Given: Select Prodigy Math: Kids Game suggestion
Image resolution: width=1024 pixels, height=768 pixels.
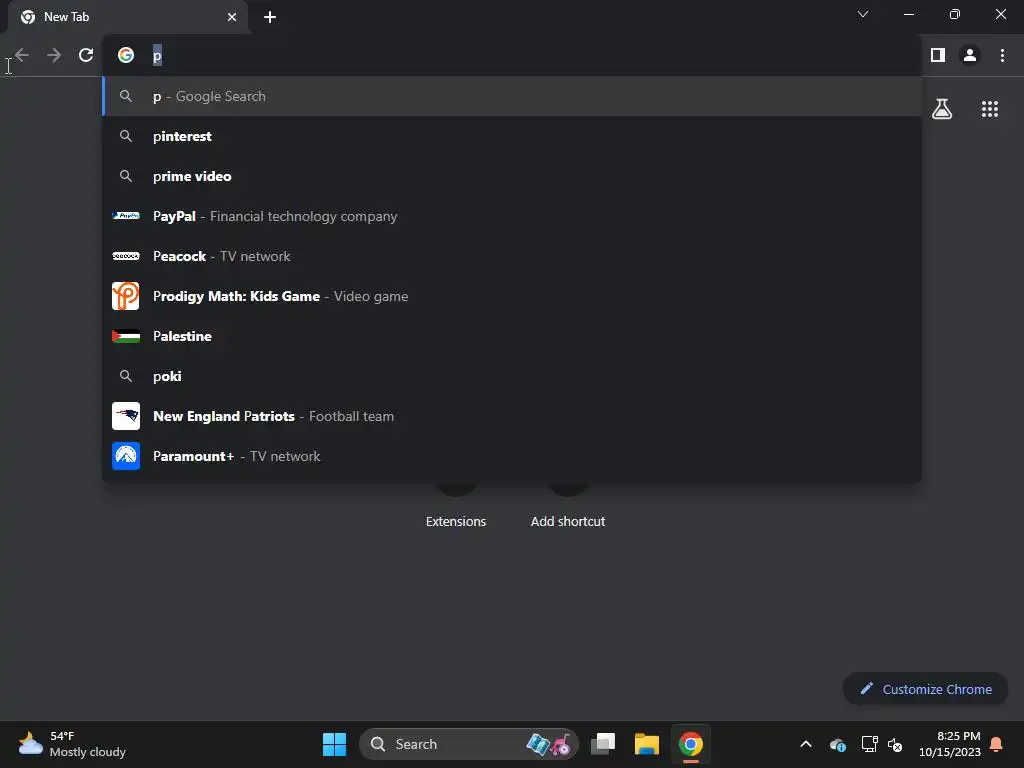Looking at the screenshot, I should coord(512,296).
